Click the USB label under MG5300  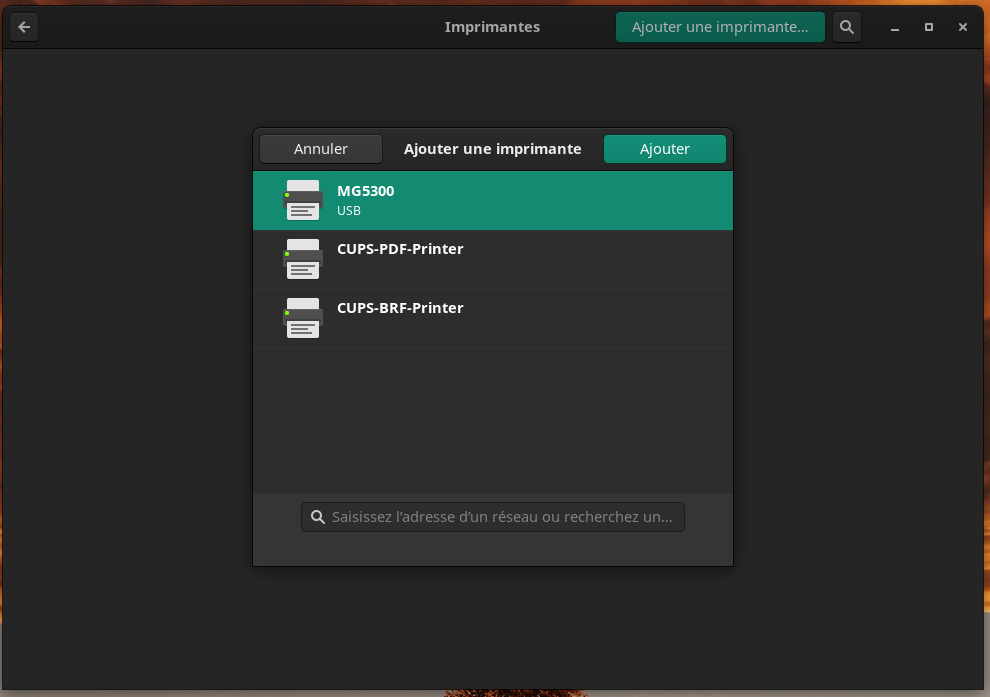pyautogui.click(x=349, y=211)
